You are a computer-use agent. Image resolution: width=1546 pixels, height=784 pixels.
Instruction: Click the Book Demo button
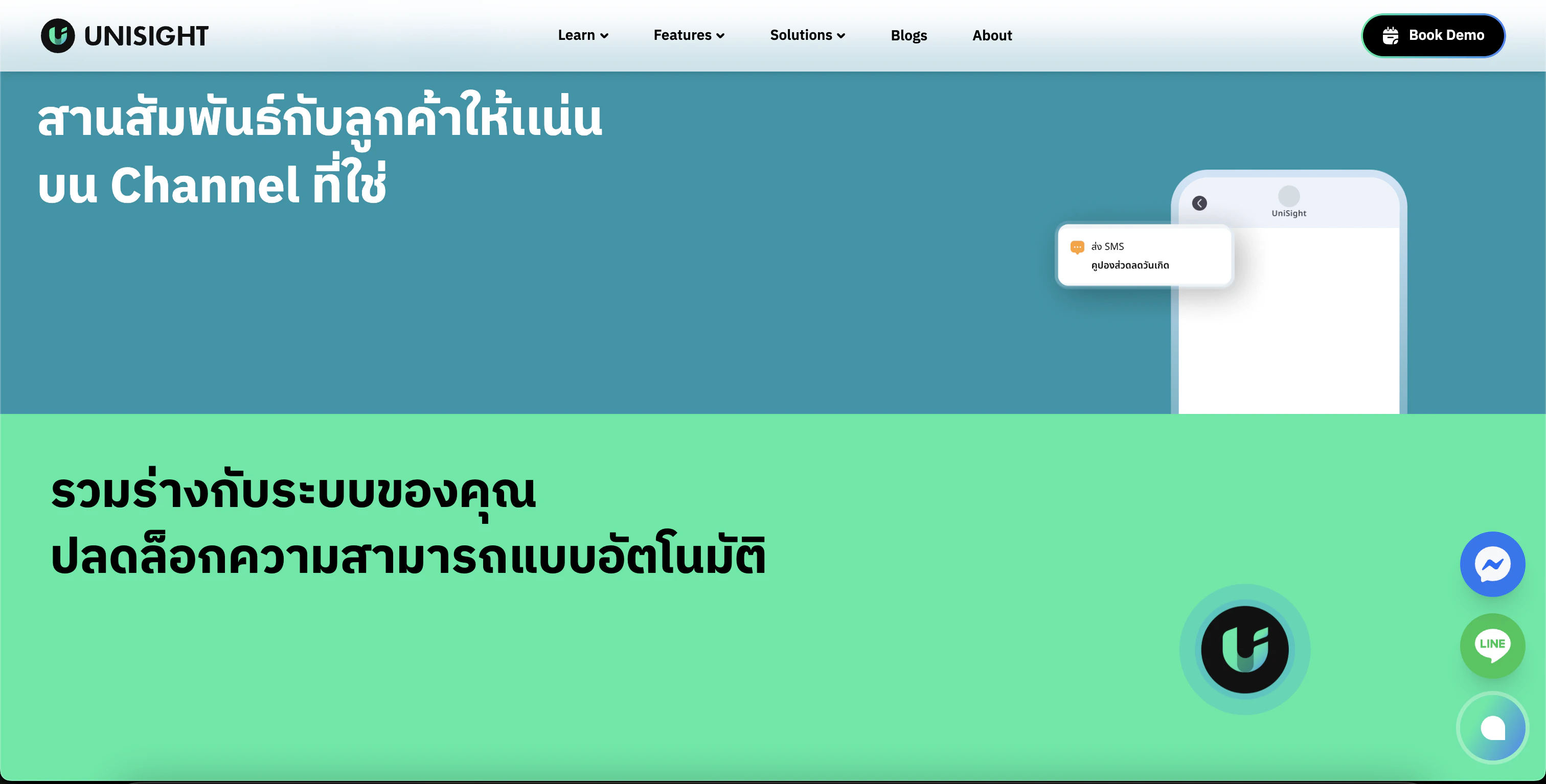[1433, 35]
